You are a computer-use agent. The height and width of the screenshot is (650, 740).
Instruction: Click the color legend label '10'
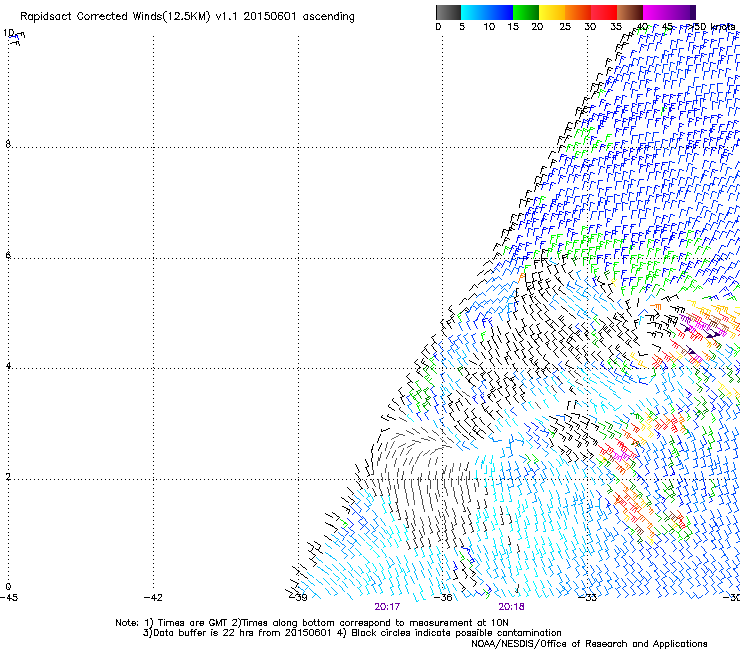tap(489, 27)
